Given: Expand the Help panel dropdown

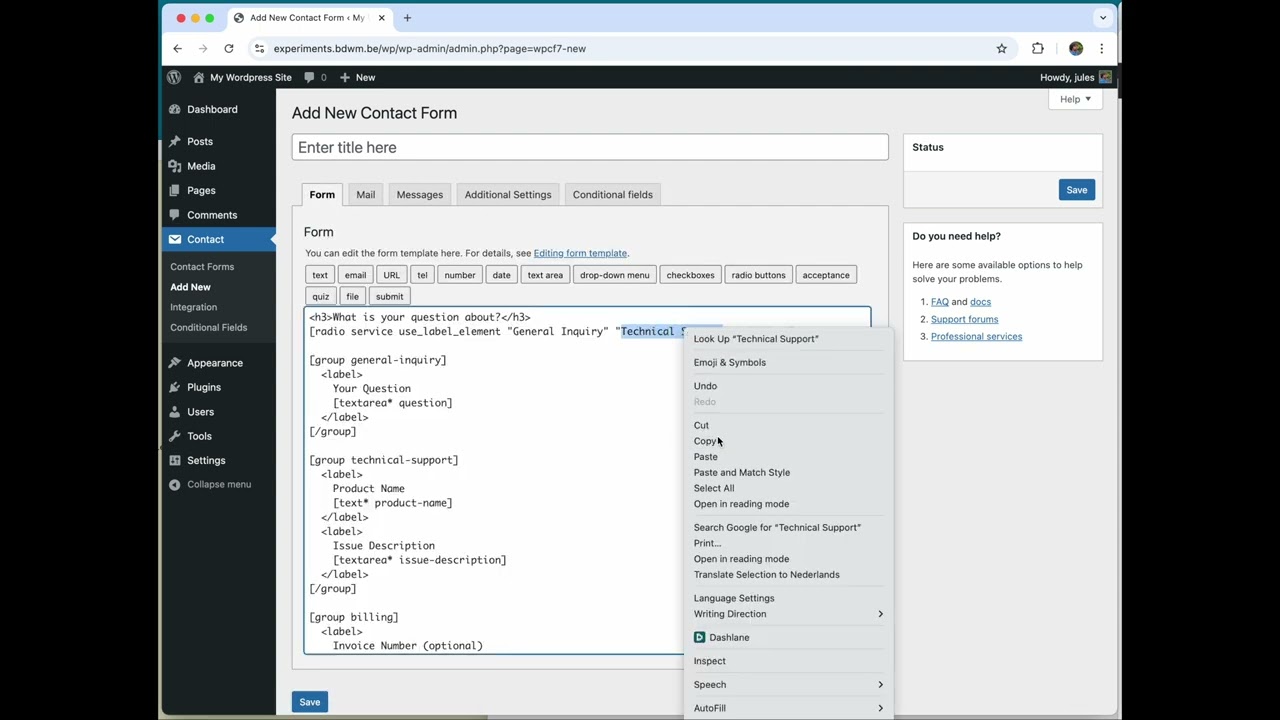Looking at the screenshot, I should 1075,99.
